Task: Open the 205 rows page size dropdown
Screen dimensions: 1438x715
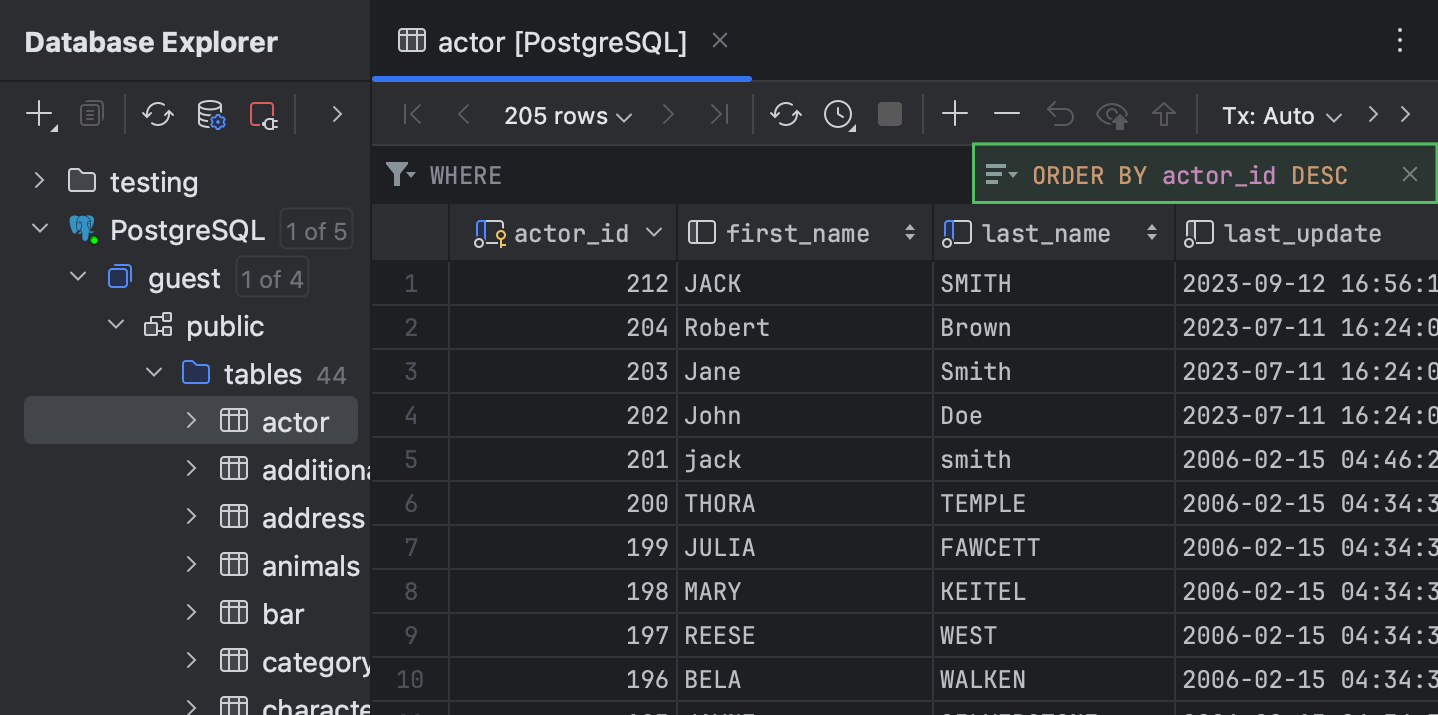Action: pyautogui.click(x=567, y=115)
